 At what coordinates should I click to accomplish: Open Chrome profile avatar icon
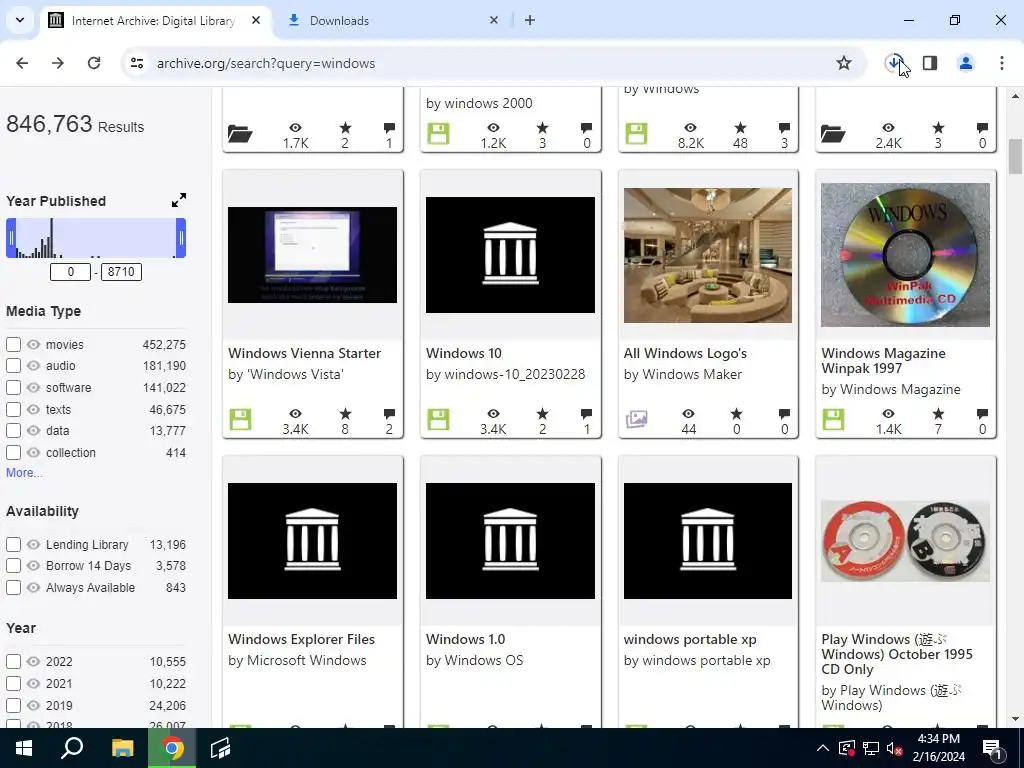point(965,63)
